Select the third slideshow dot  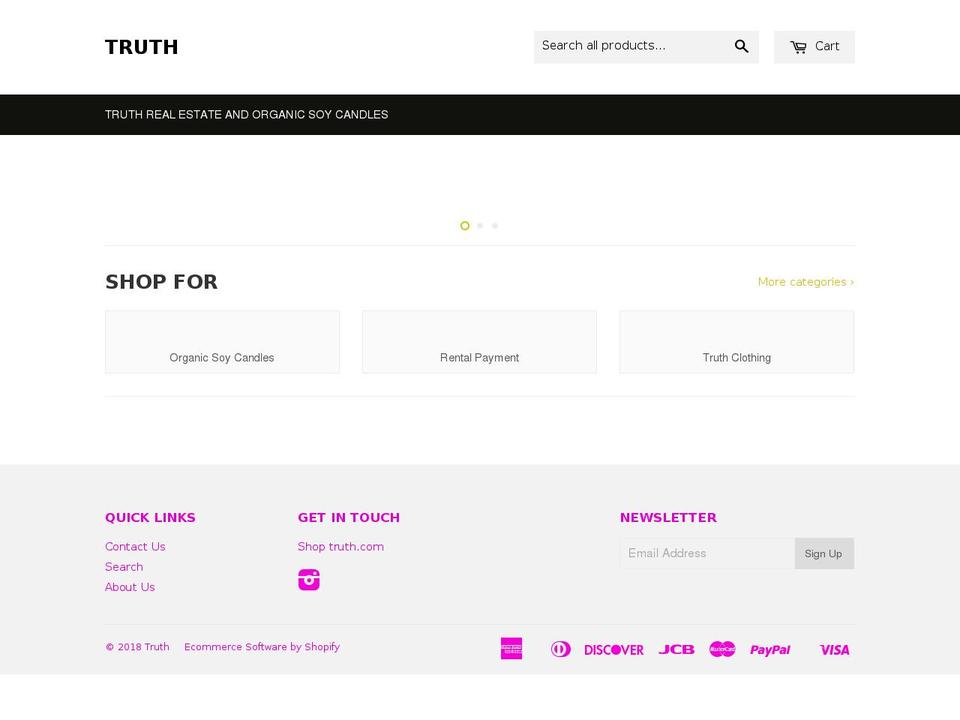[495, 226]
